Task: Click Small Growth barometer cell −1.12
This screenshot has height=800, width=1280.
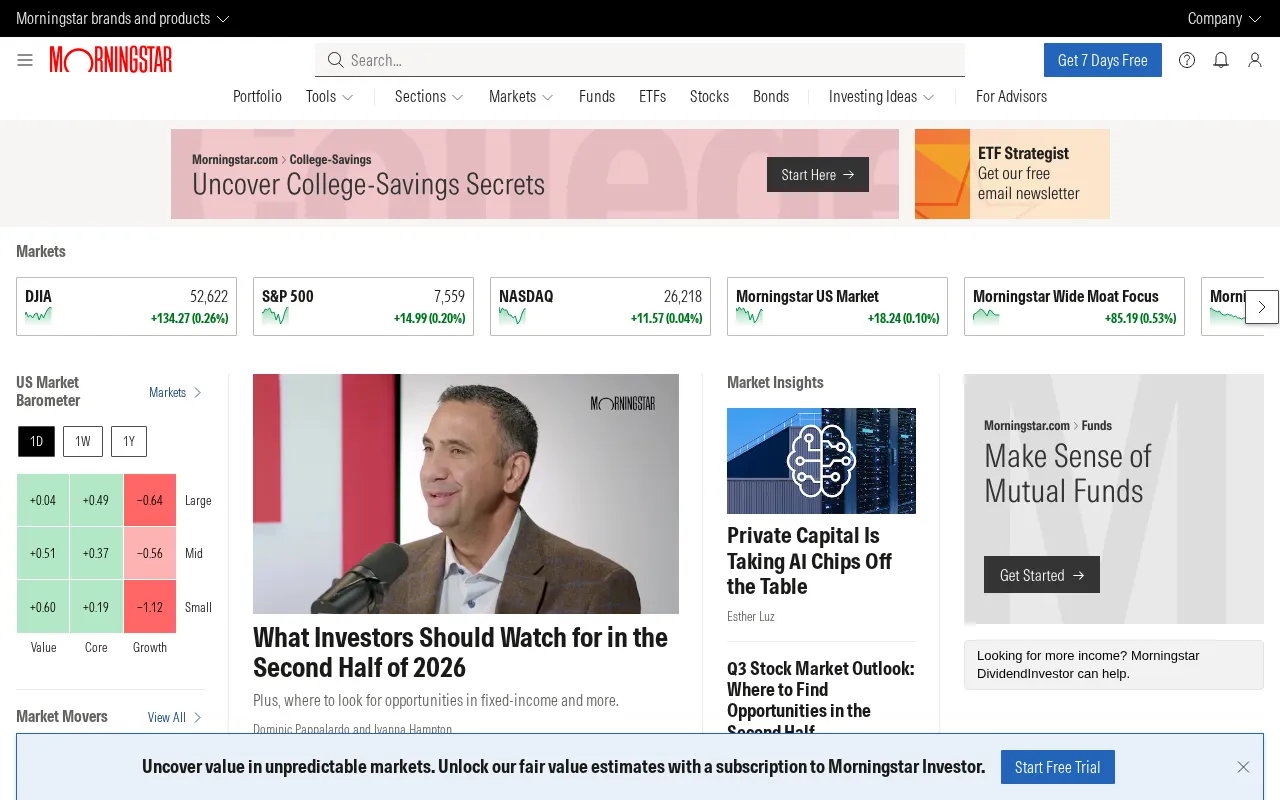Action: click(x=150, y=607)
